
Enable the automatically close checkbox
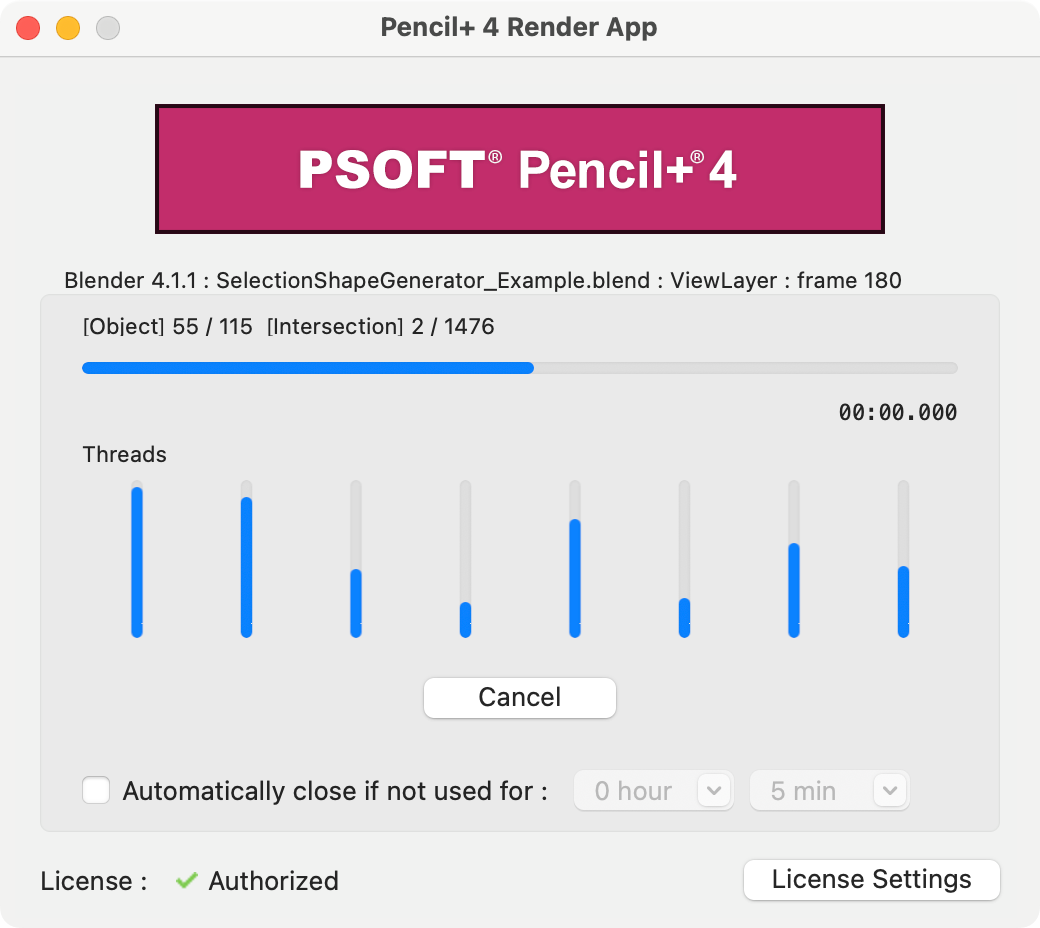tap(96, 791)
